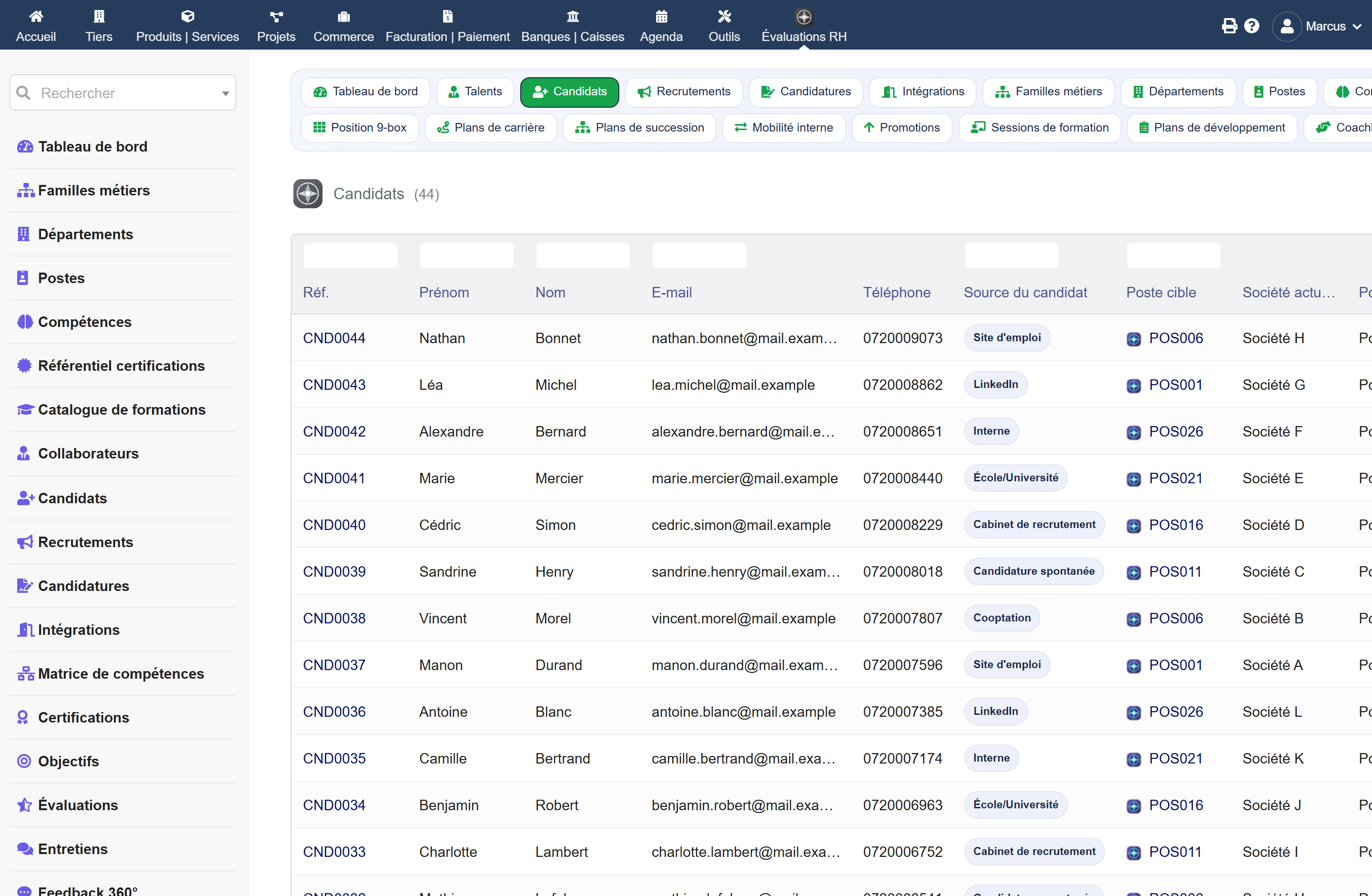The height and width of the screenshot is (896, 1372).
Task: Open candidate CND0041 record
Action: tap(334, 478)
